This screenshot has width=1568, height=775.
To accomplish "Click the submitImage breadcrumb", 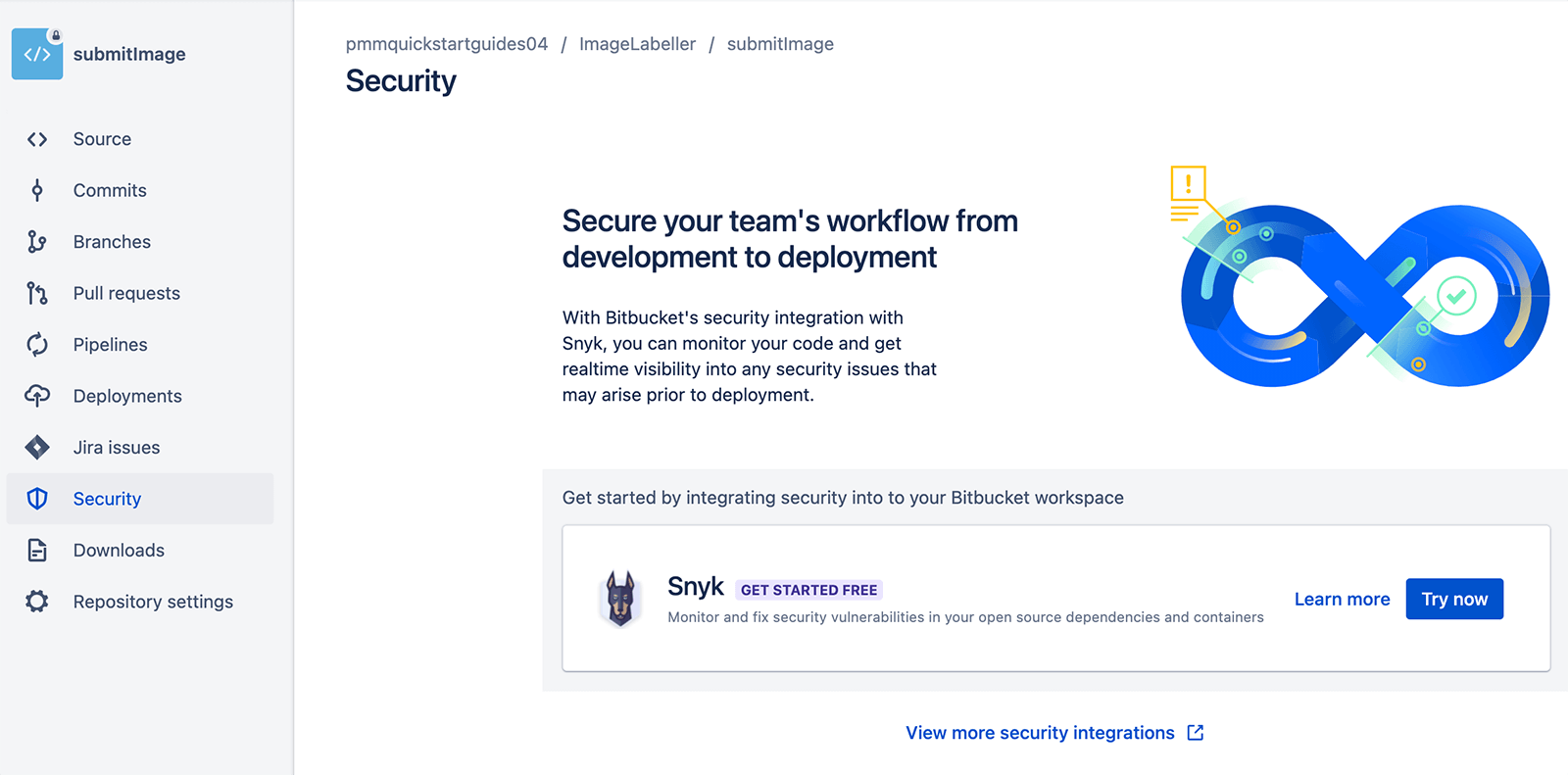I will pos(781,43).
